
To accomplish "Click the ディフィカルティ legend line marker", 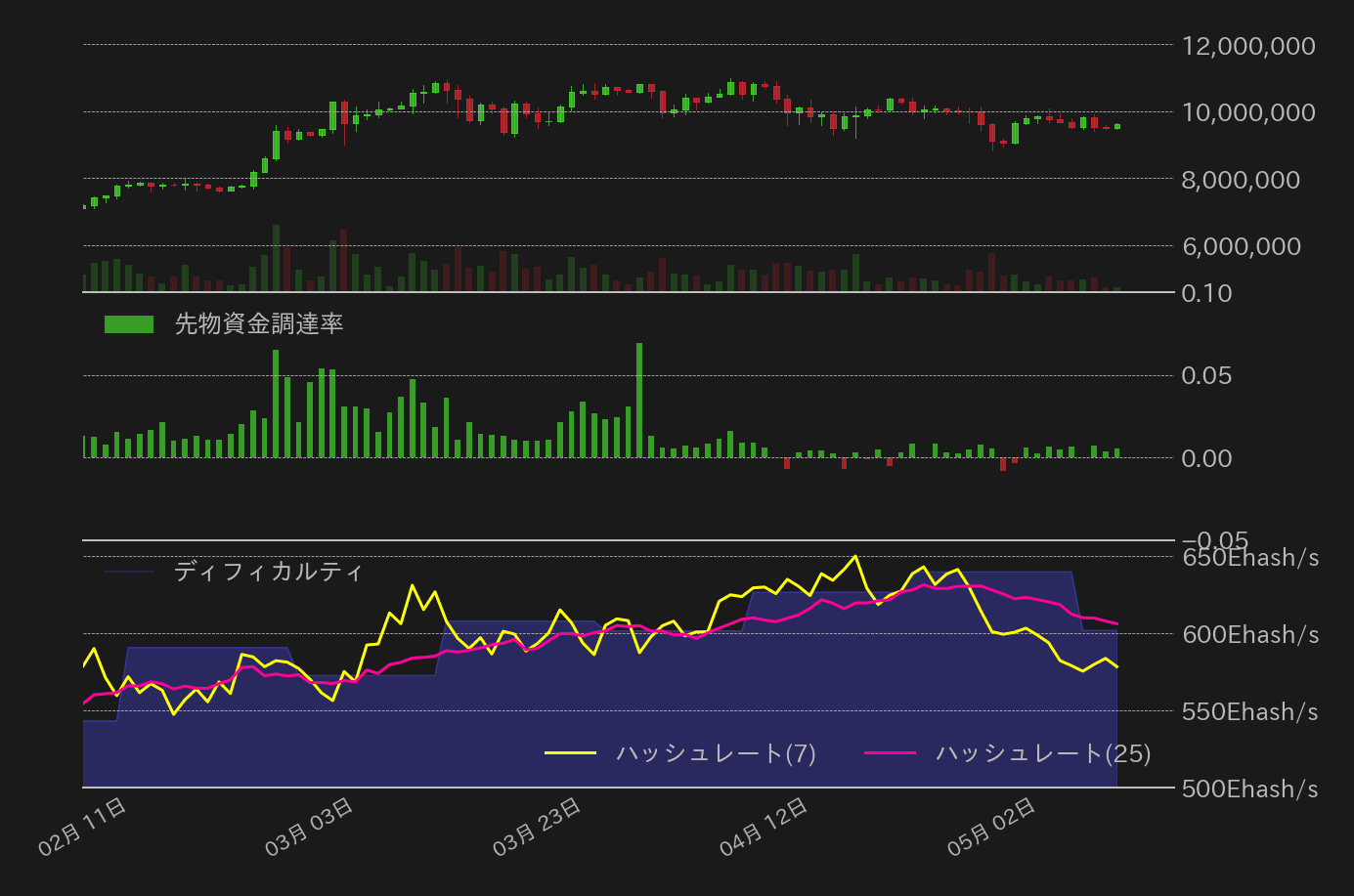I will coord(129,572).
